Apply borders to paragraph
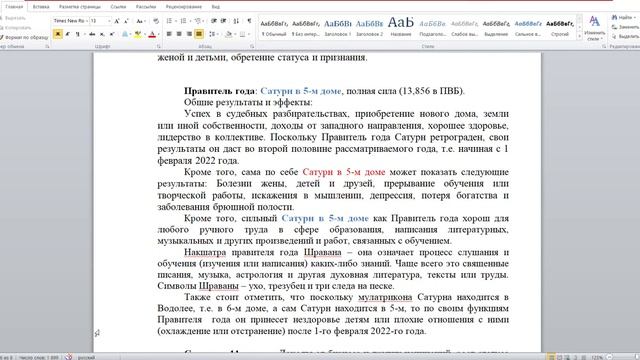The width and height of the screenshot is (640, 360). (242, 34)
